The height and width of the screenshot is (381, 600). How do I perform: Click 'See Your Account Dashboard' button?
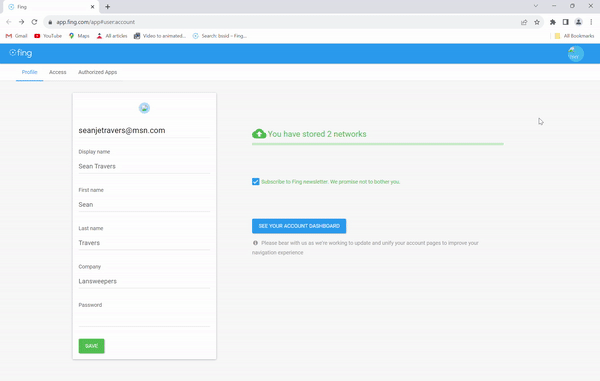[299, 226]
